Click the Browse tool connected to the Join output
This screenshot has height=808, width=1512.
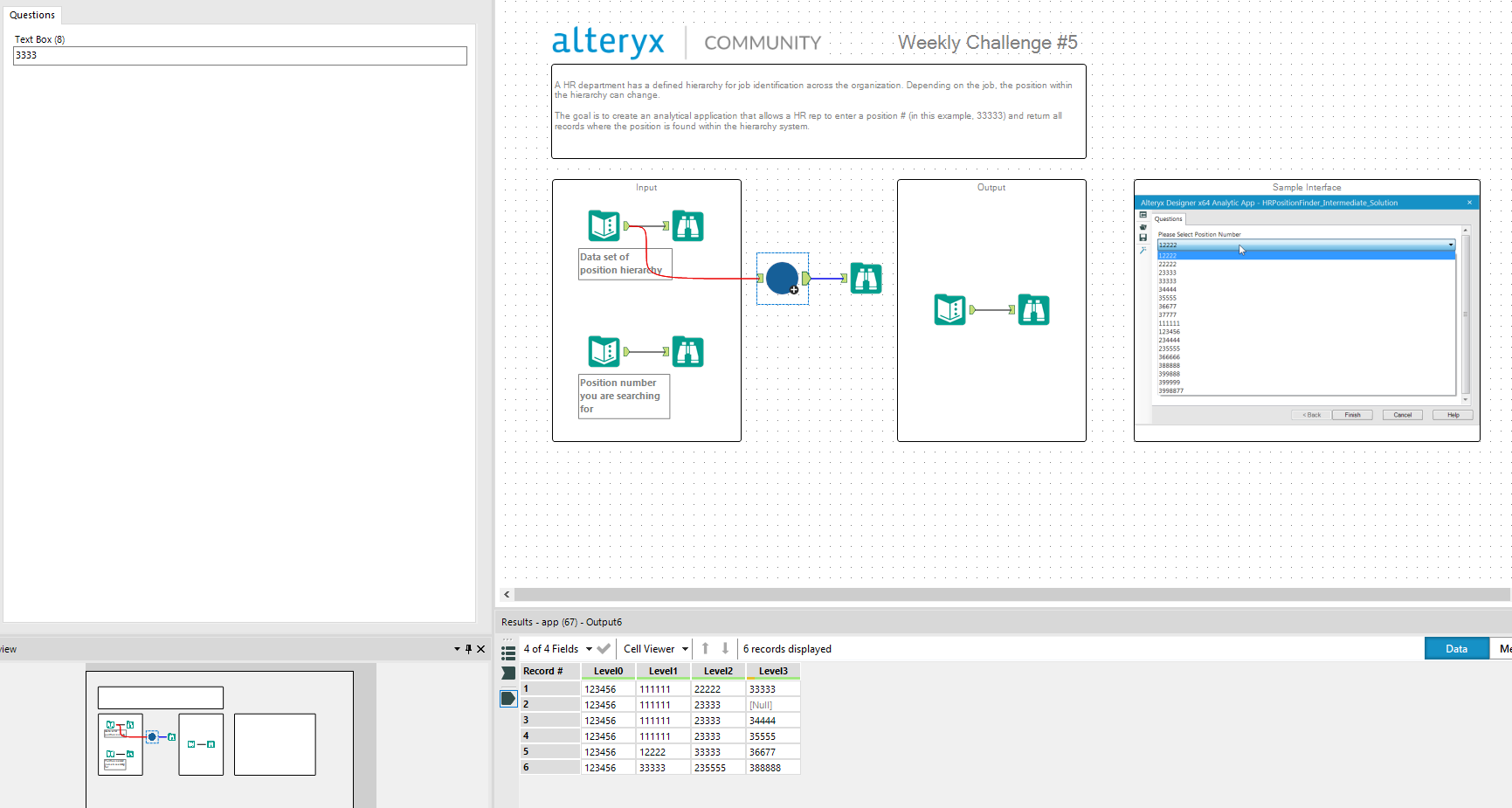(x=866, y=278)
